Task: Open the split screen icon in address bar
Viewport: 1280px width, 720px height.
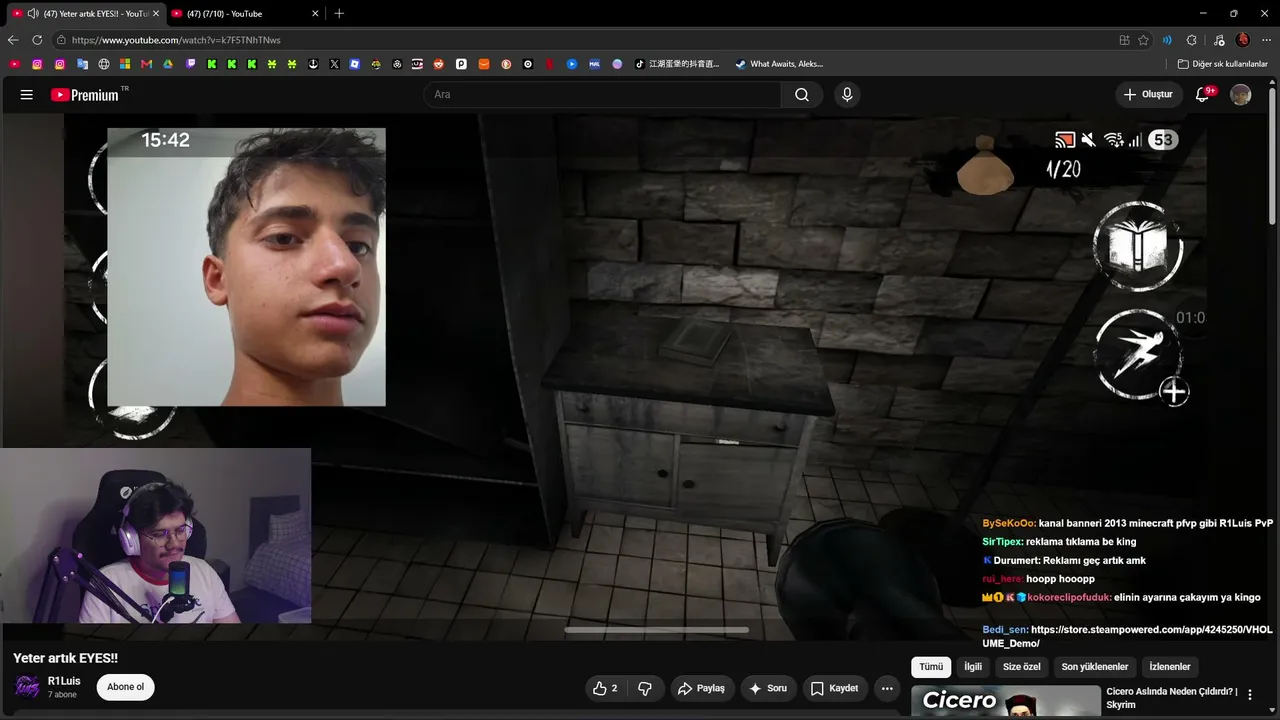Action: point(1124,40)
